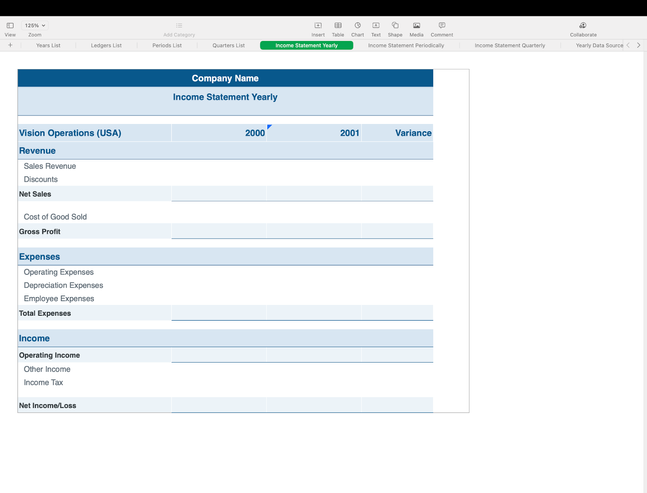Add a Text box
647x493 pixels.
click(376, 25)
